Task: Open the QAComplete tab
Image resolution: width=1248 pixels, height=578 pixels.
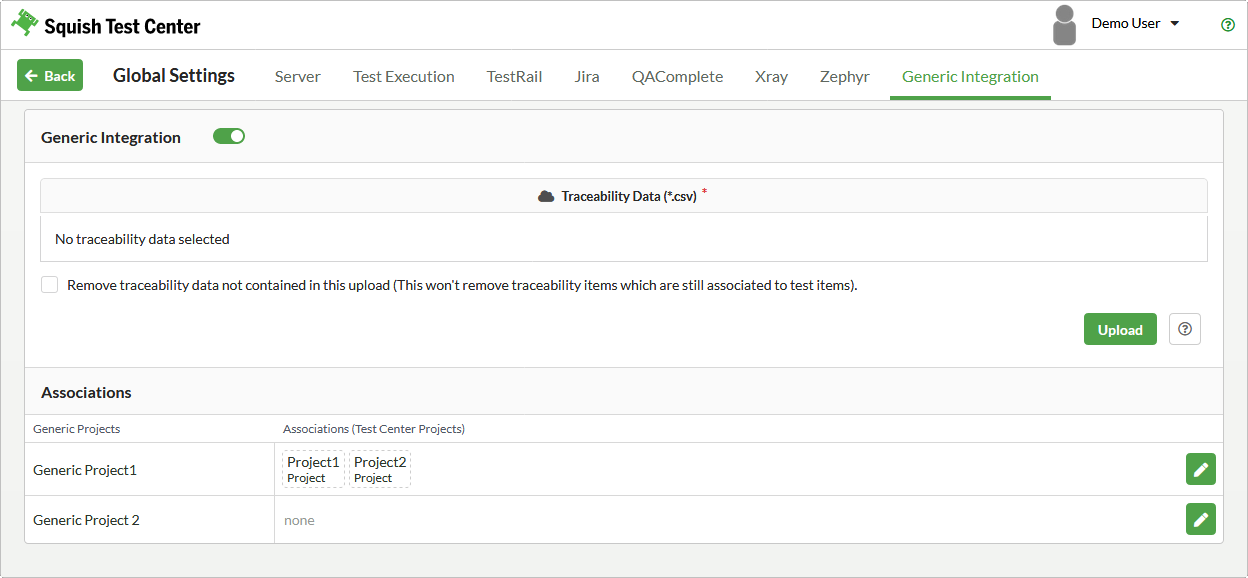Action: [677, 77]
